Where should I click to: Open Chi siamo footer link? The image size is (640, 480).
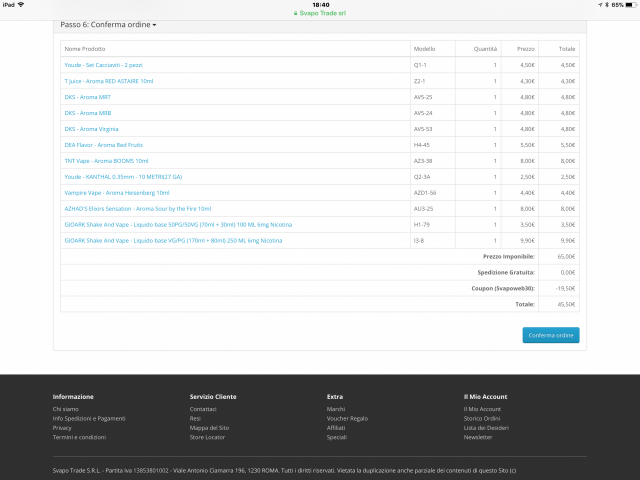[66, 409]
